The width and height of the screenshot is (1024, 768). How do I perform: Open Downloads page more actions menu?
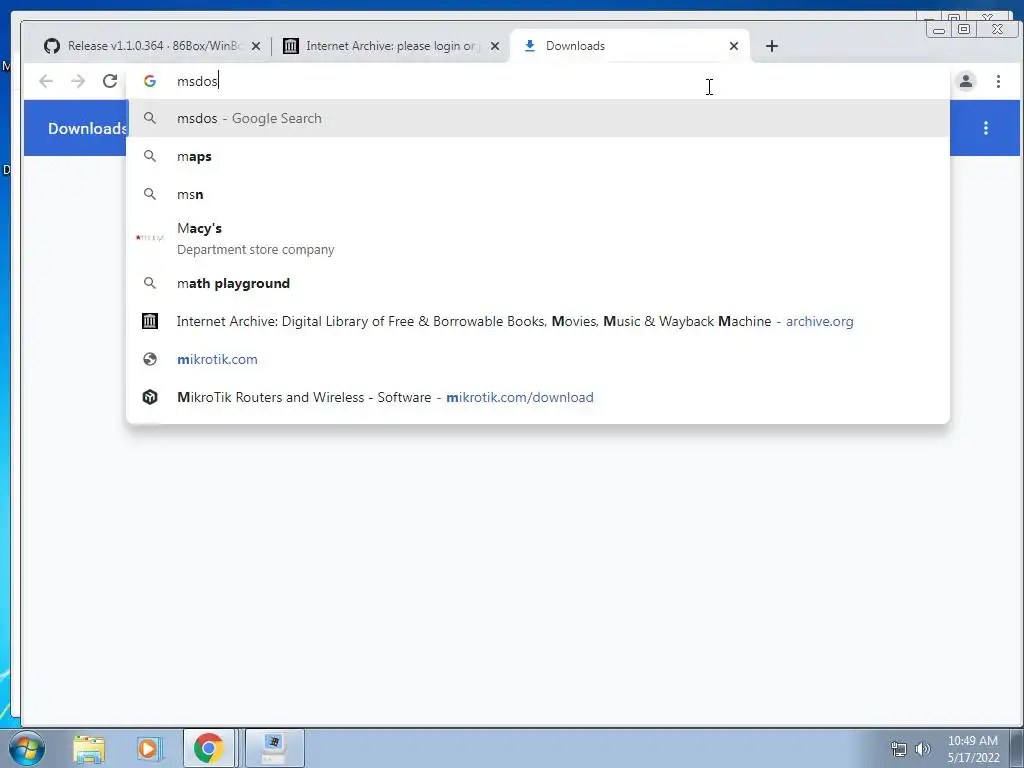tap(986, 128)
